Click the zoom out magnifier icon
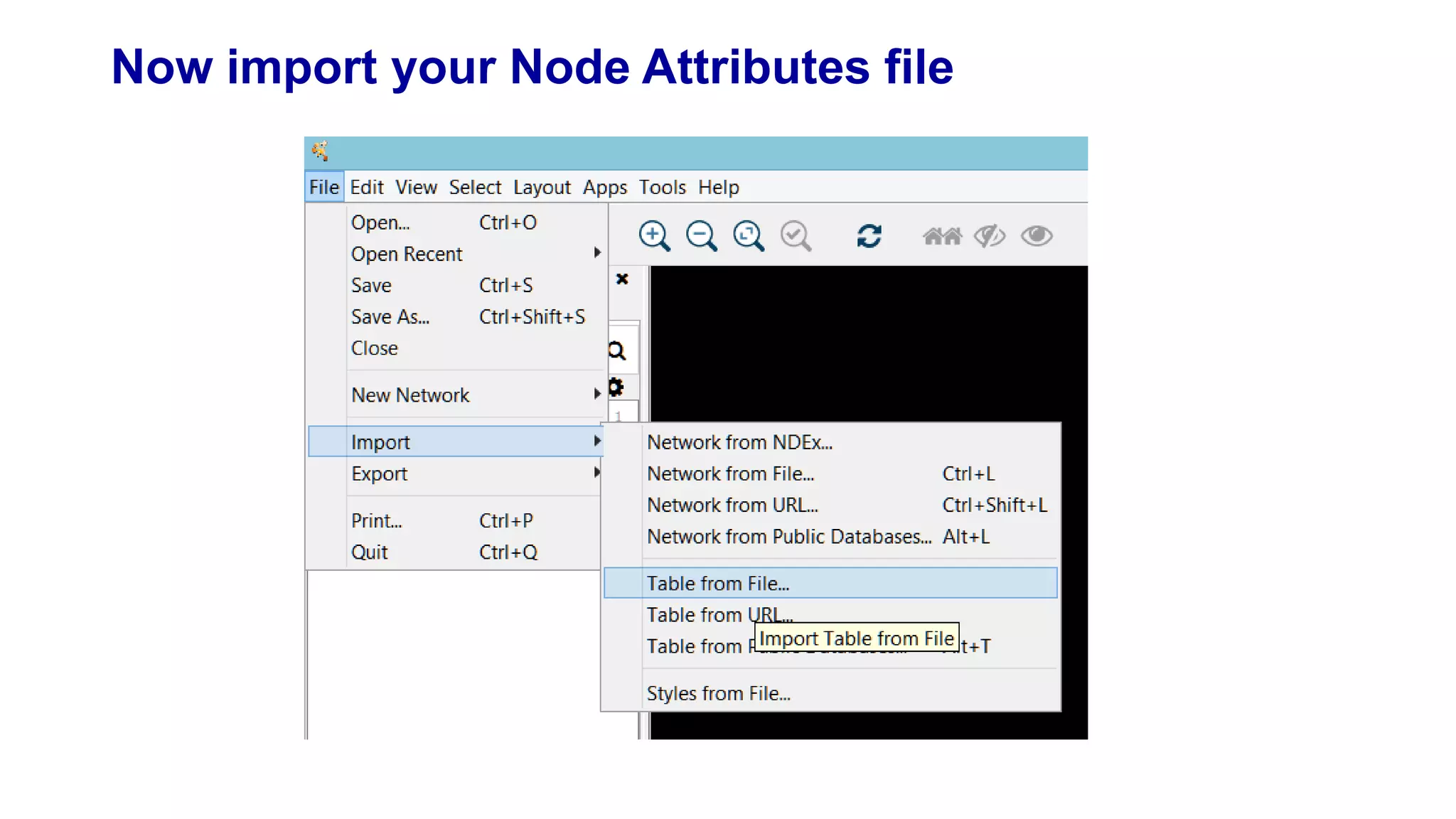Image resolution: width=1456 pixels, height=819 pixels. point(701,235)
